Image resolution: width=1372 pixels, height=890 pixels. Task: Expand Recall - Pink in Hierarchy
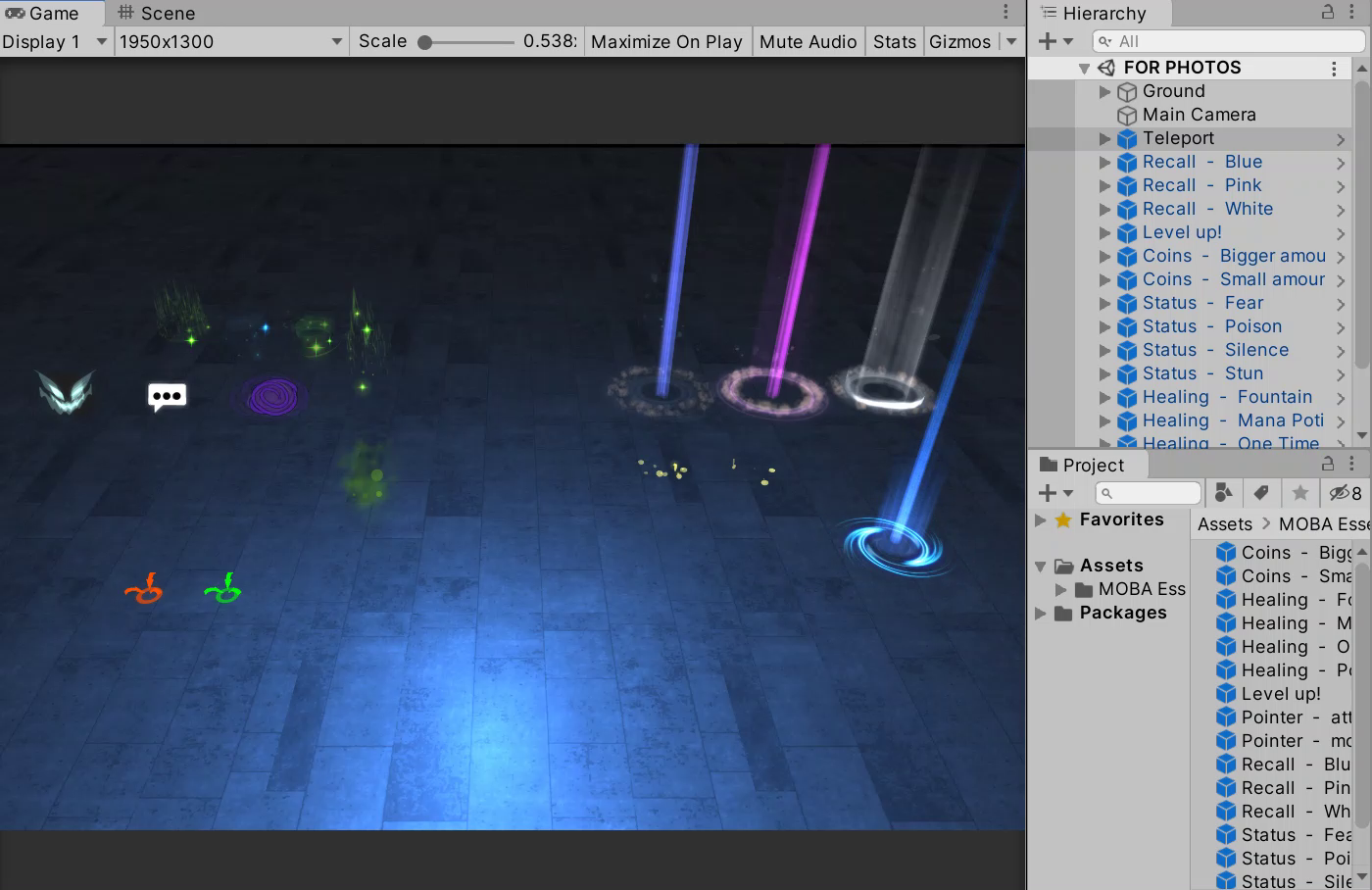[1105, 186]
